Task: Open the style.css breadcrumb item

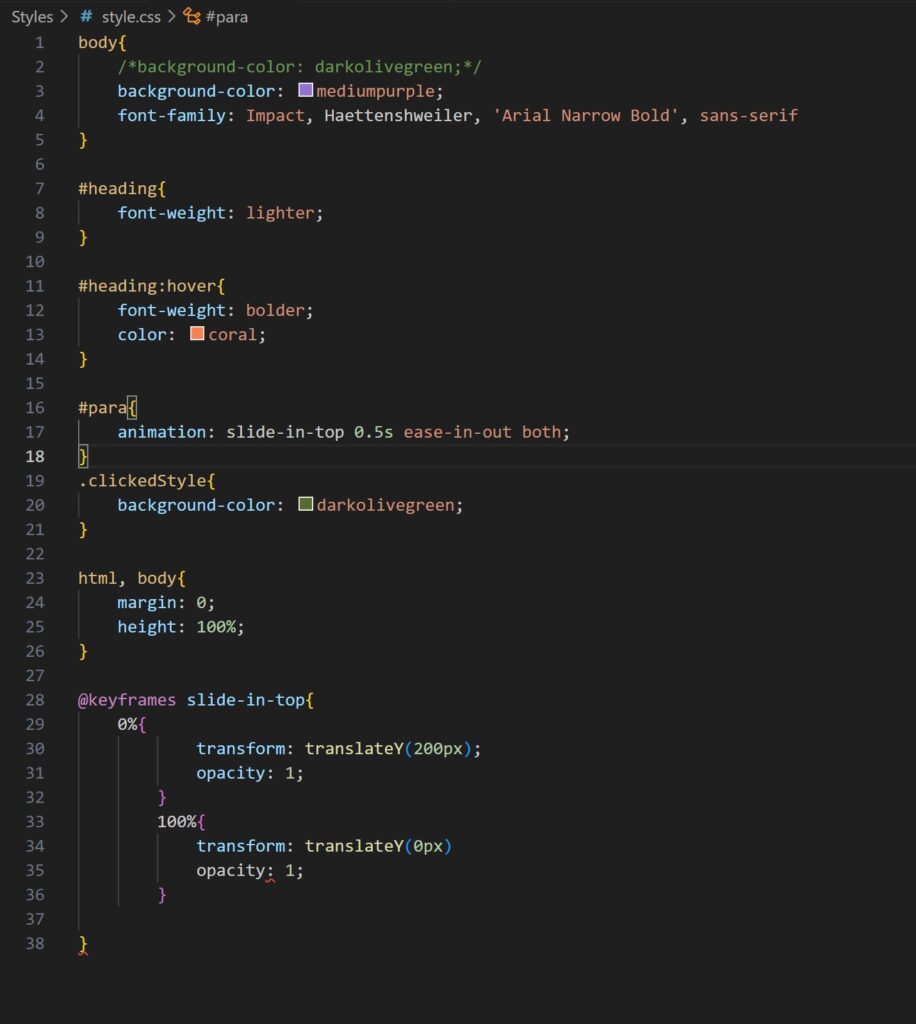Action: pos(131,17)
